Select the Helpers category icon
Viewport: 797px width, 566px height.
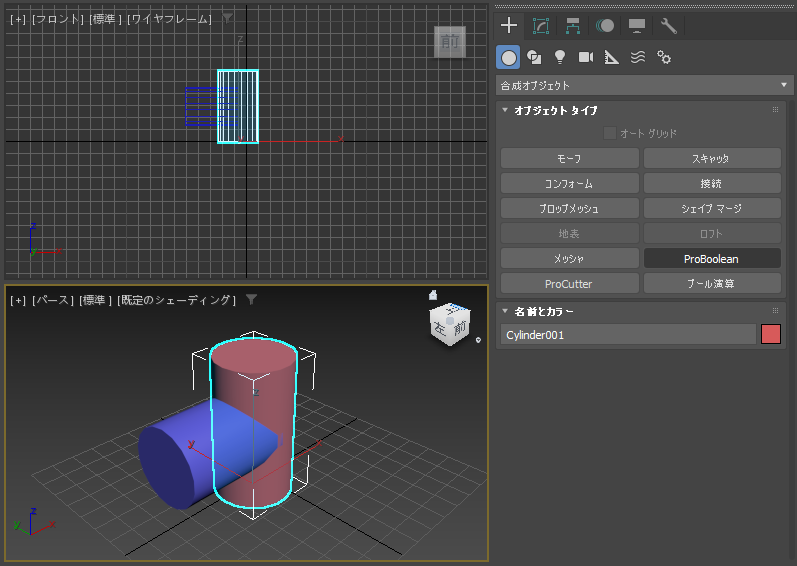point(611,57)
